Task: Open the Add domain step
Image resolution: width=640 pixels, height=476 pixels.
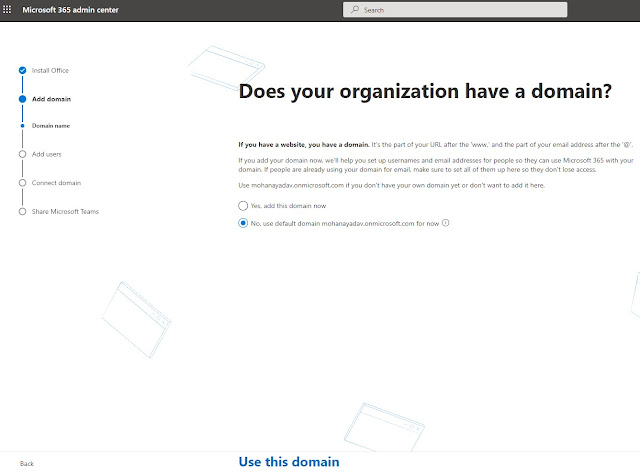Action: click(x=51, y=99)
